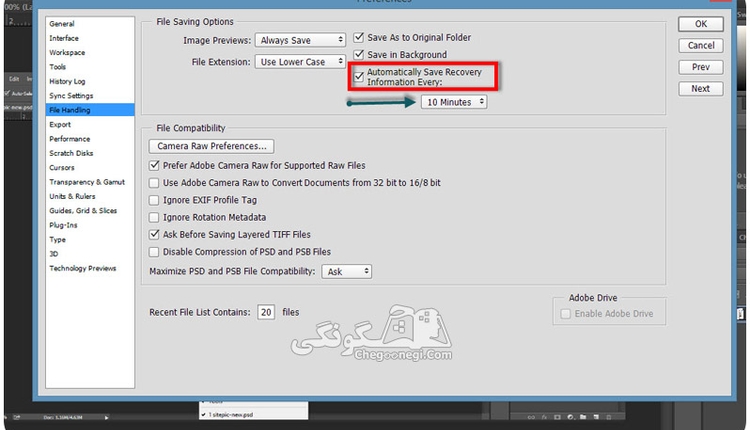The height and width of the screenshot is (430, 750).
Task: Click the fx layer style icon
Action: tap(544, 417)
